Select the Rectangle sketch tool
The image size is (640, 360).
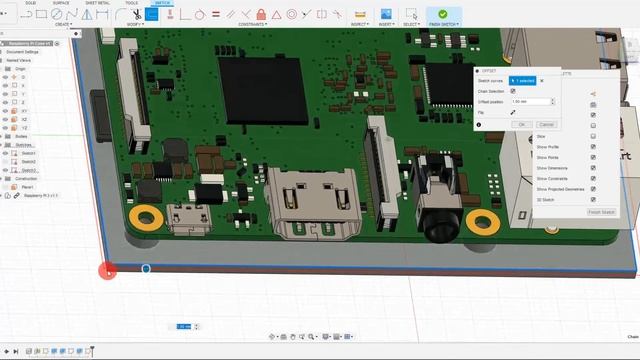[x=41, y=14]
